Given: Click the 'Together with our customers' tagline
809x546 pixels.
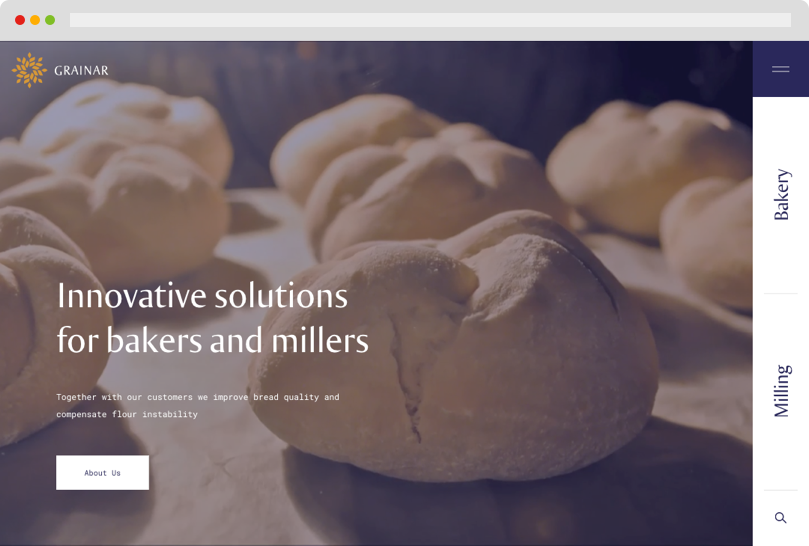Looking at the screenshot, I should click(198, 397).
